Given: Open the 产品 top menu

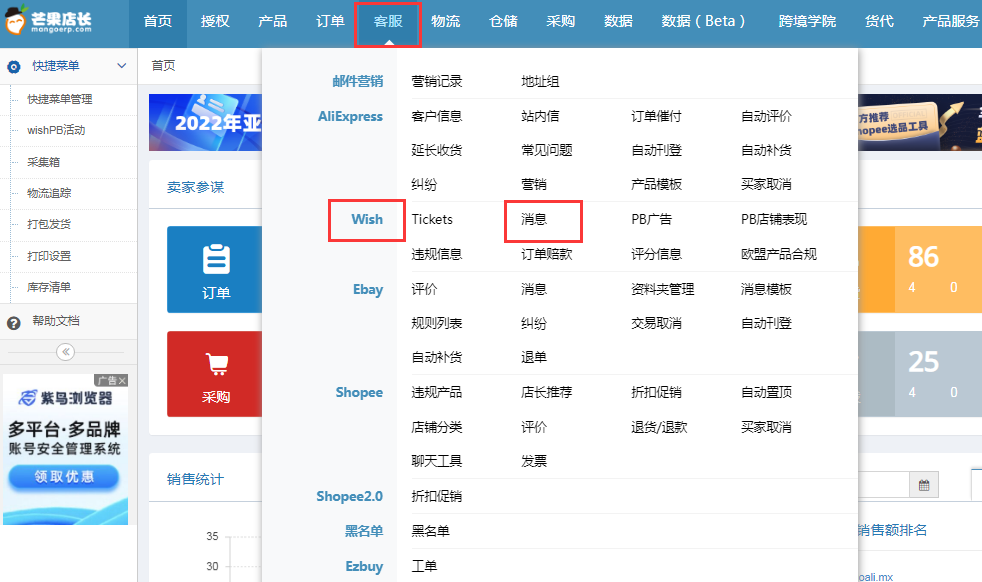Looking at the screenshot, I should (x=272, y=21).
